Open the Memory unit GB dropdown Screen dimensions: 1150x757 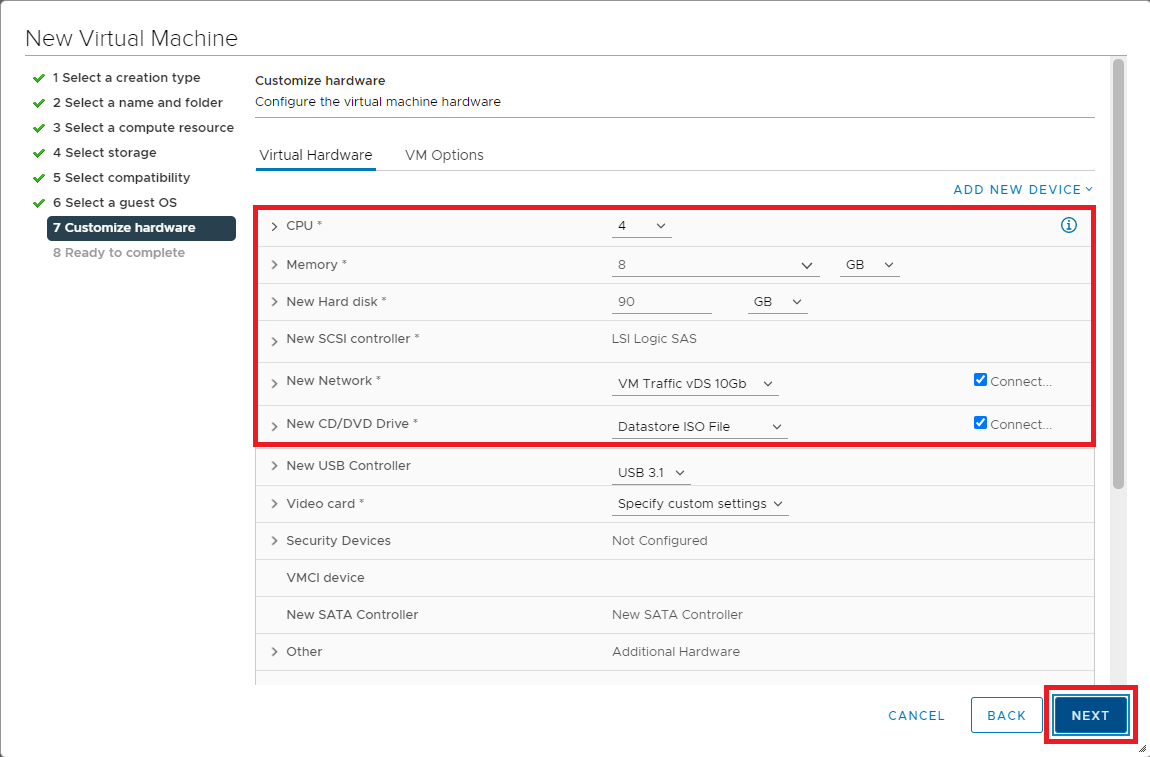868,265
